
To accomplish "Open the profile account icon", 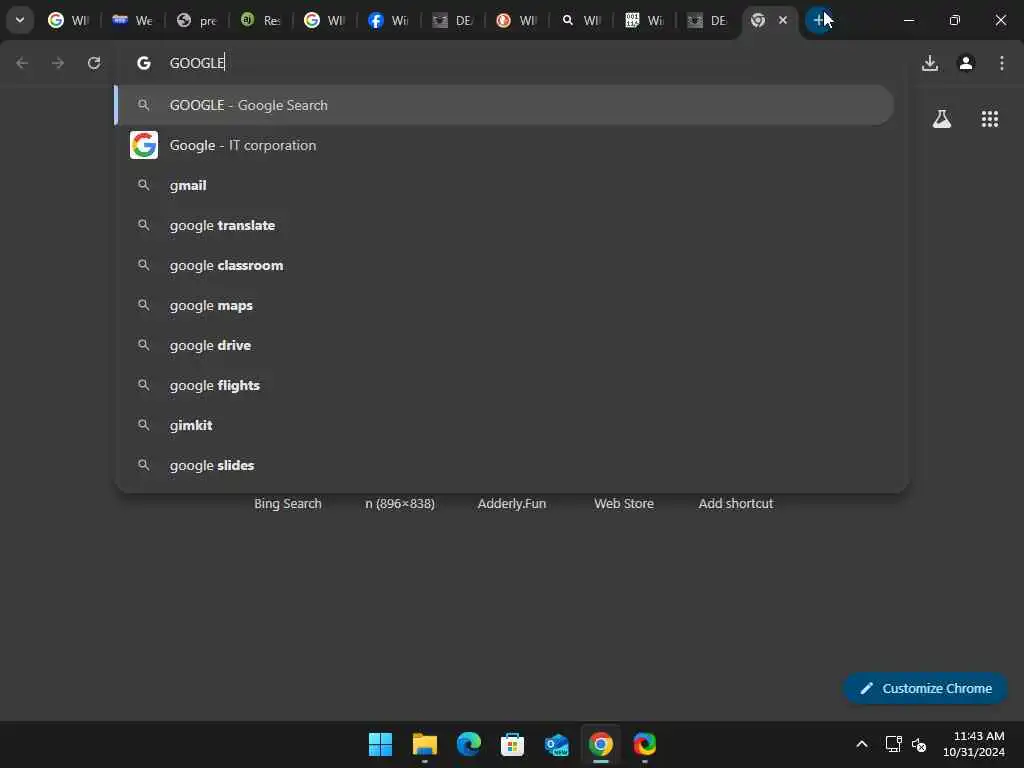I will click(x=966, y=63).
